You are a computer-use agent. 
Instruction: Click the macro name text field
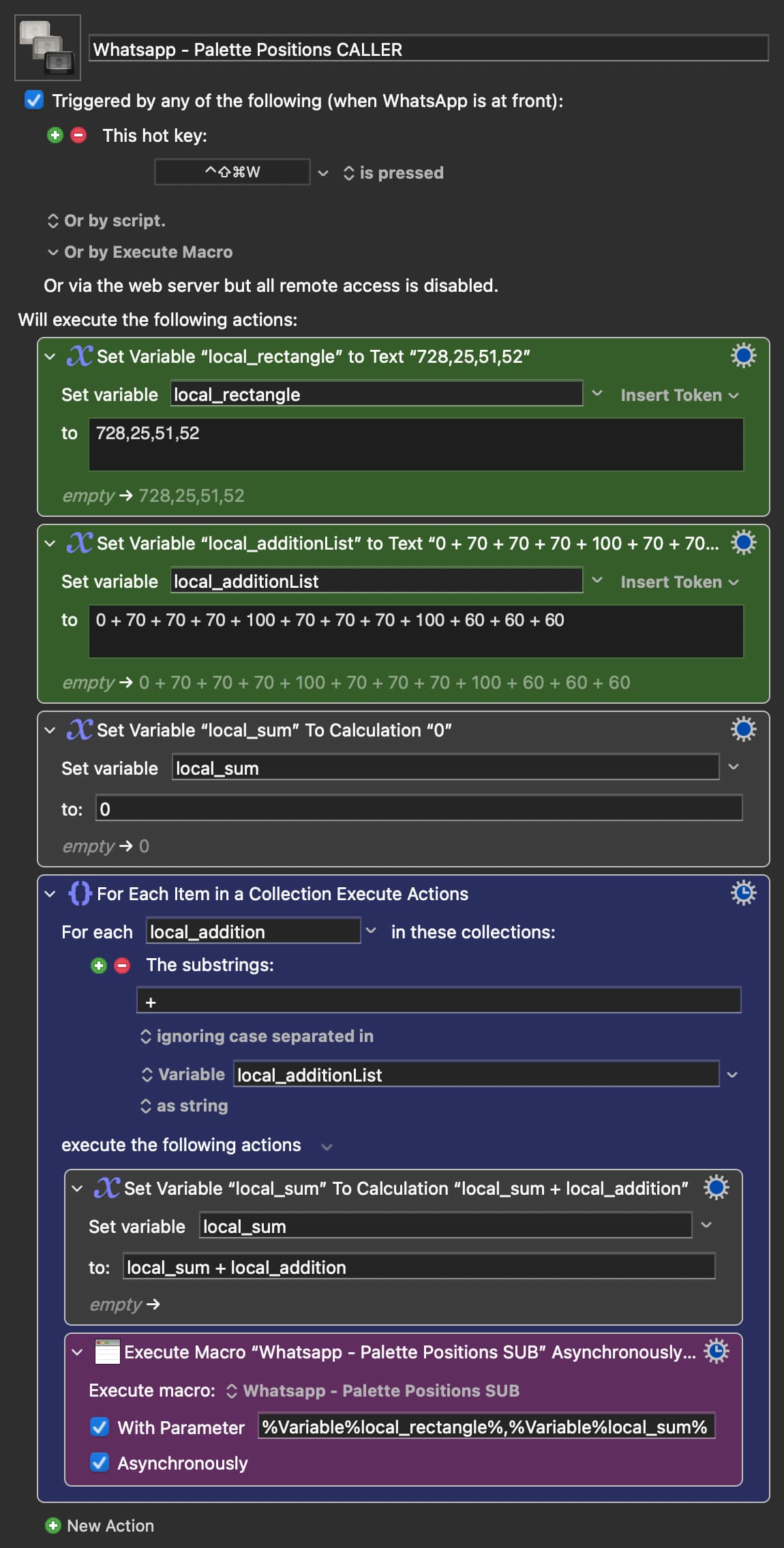point(428,49)
